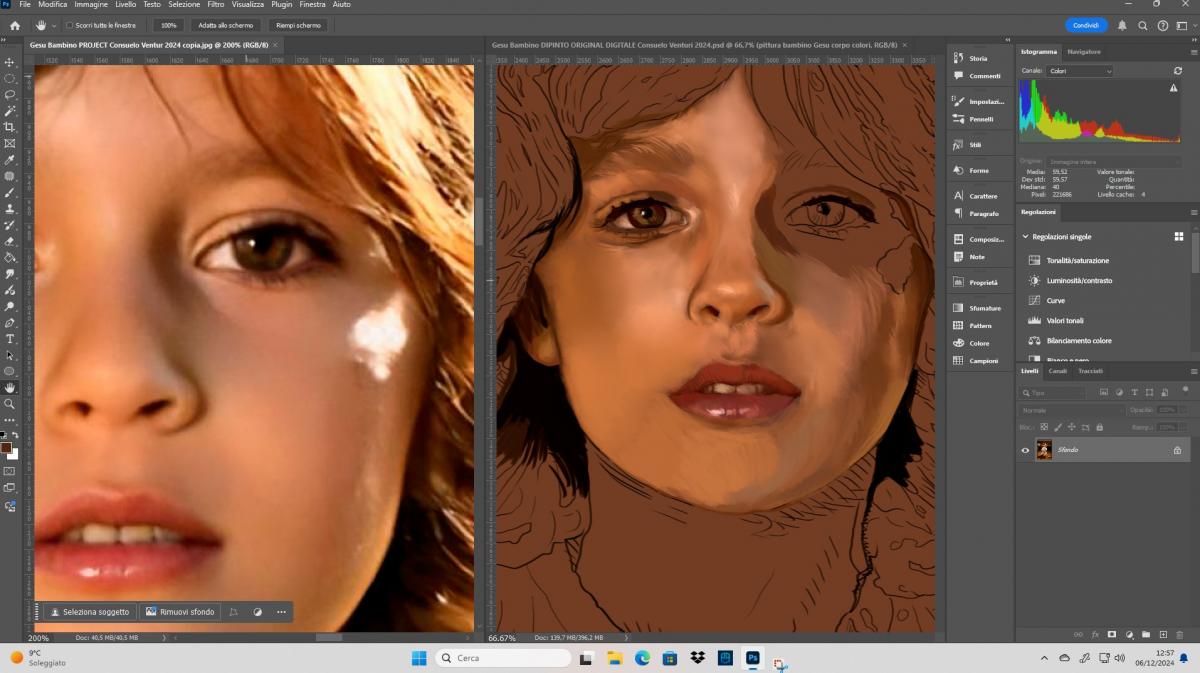
Task: Click Riempi schermo button
Action: click(298, 25)
